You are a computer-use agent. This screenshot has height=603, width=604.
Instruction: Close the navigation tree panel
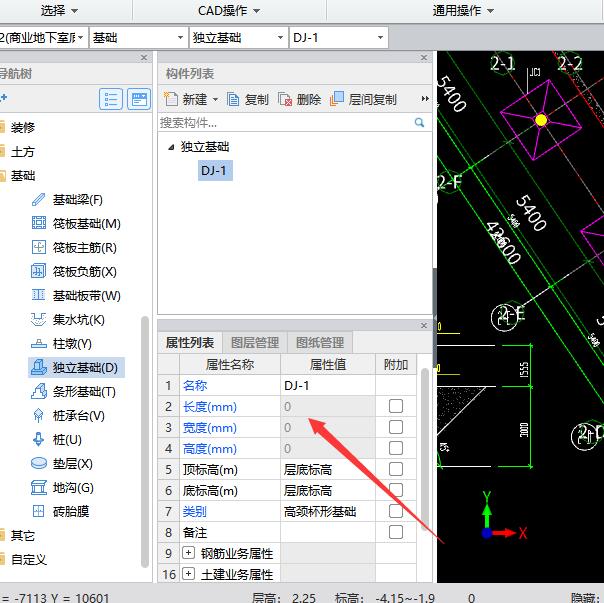click(x=144, y=57)
